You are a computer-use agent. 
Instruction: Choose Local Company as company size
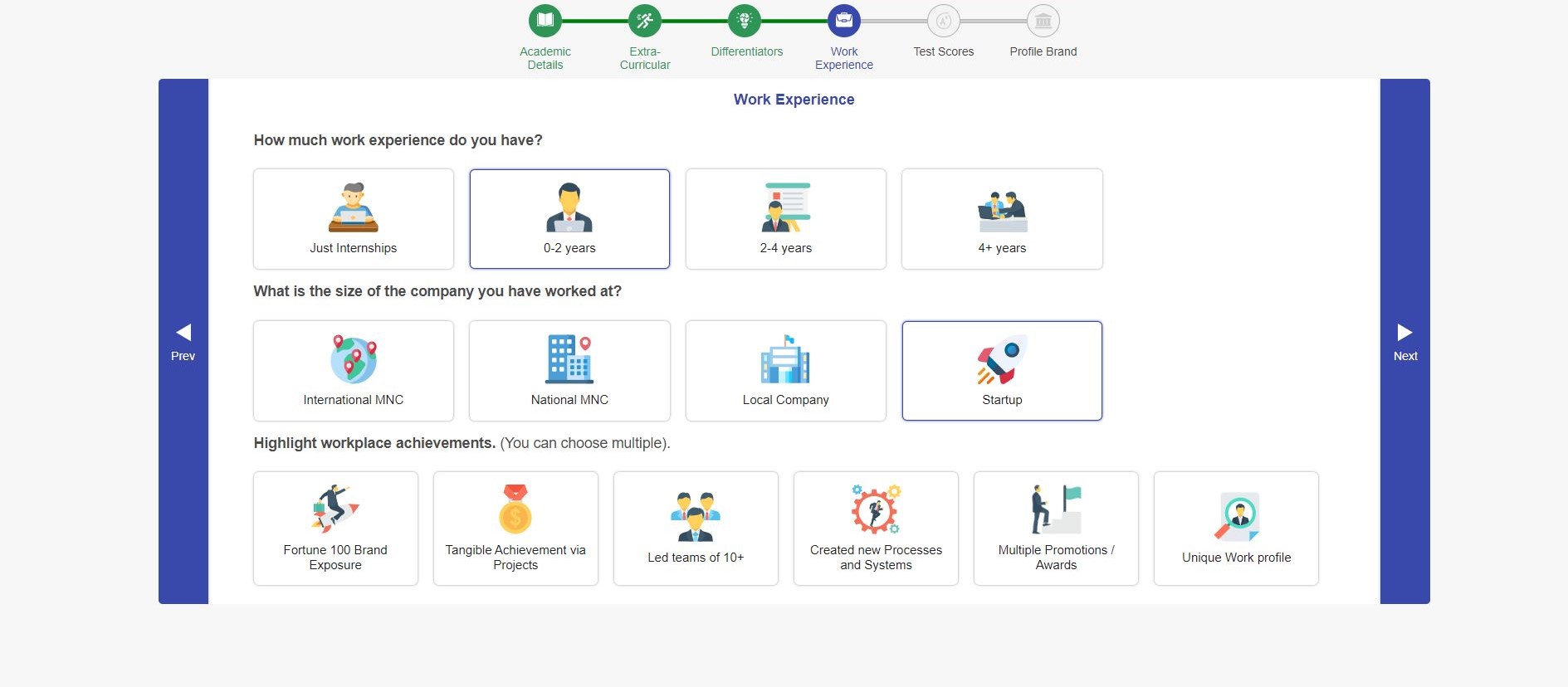click(786, 371)
